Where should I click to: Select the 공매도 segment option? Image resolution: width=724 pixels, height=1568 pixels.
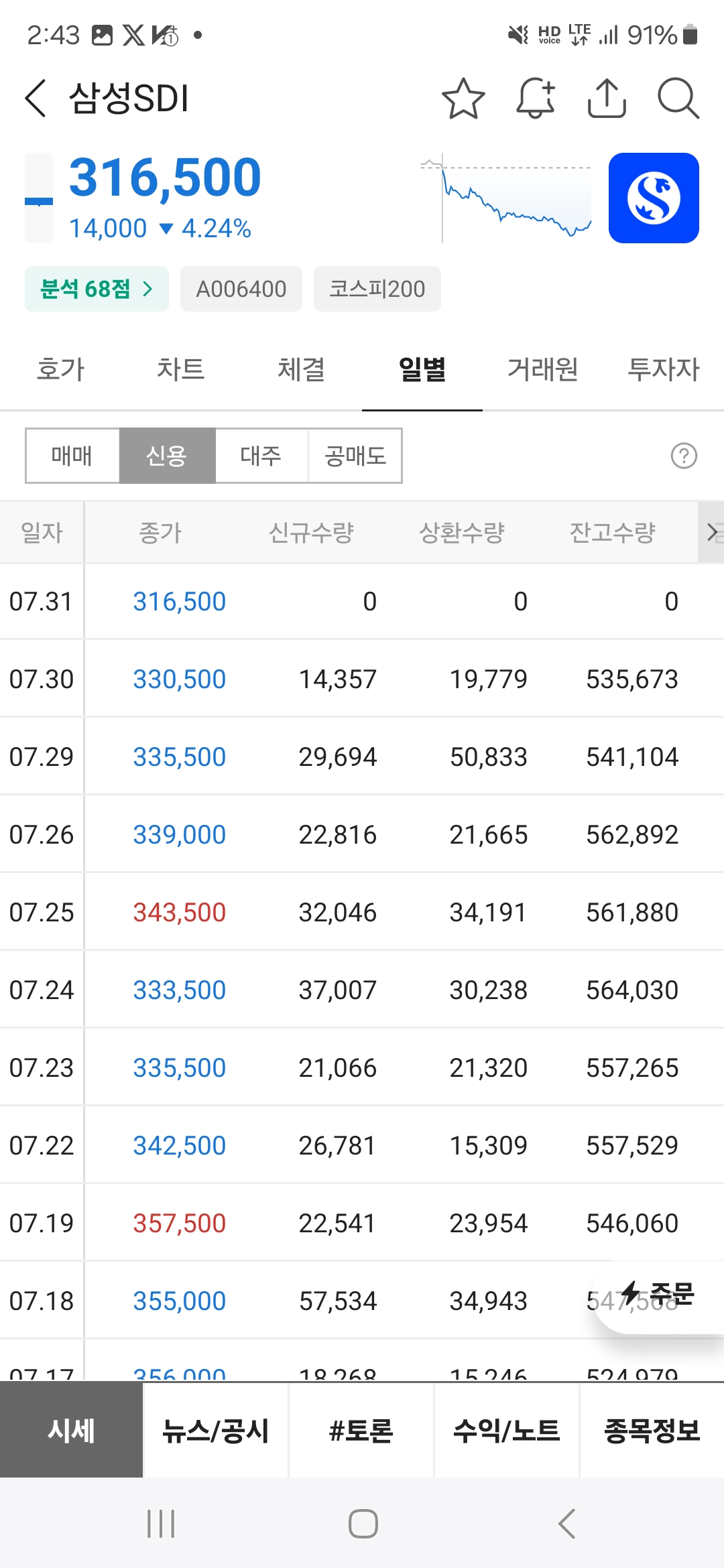[355, 456]
